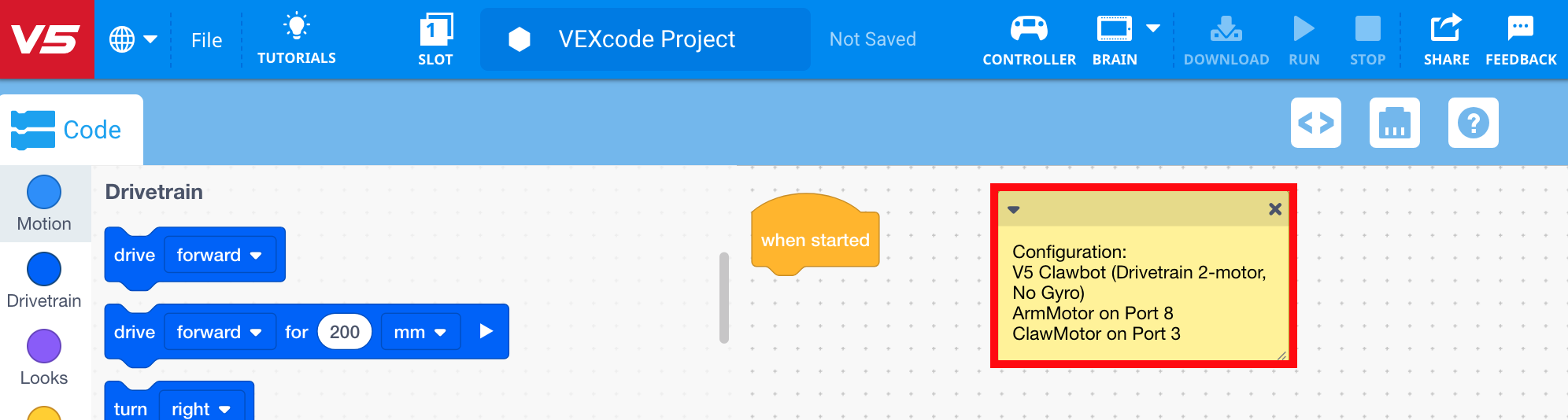
Task: Collapse the configuration note
Action: [1014, 209]
